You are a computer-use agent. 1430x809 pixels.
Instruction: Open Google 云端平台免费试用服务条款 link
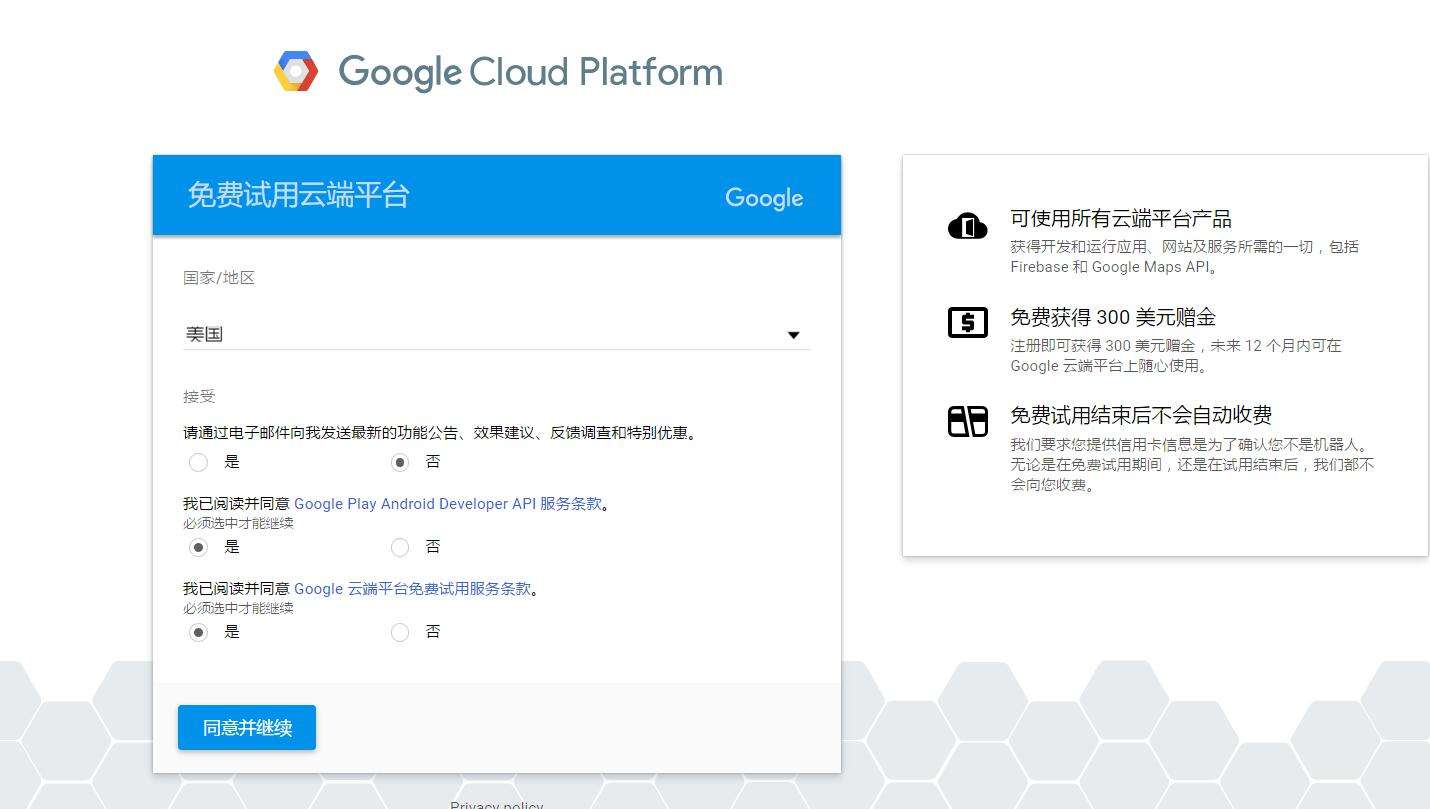[x=413, y=589]
